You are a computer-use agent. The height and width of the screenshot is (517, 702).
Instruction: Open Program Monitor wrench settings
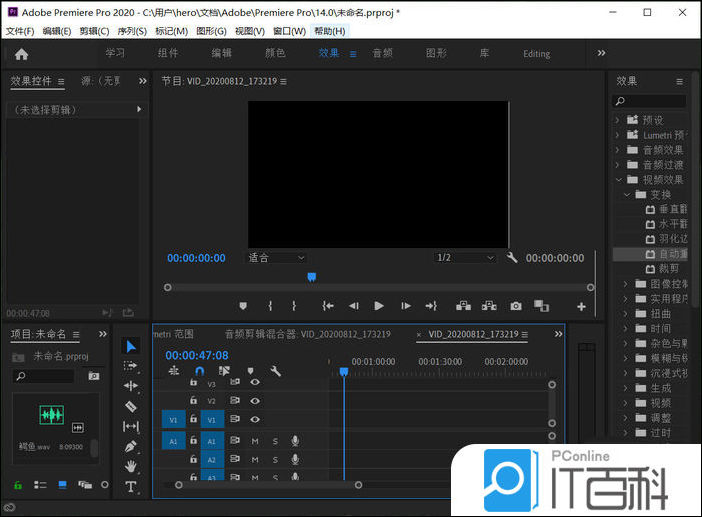[512, 258]
